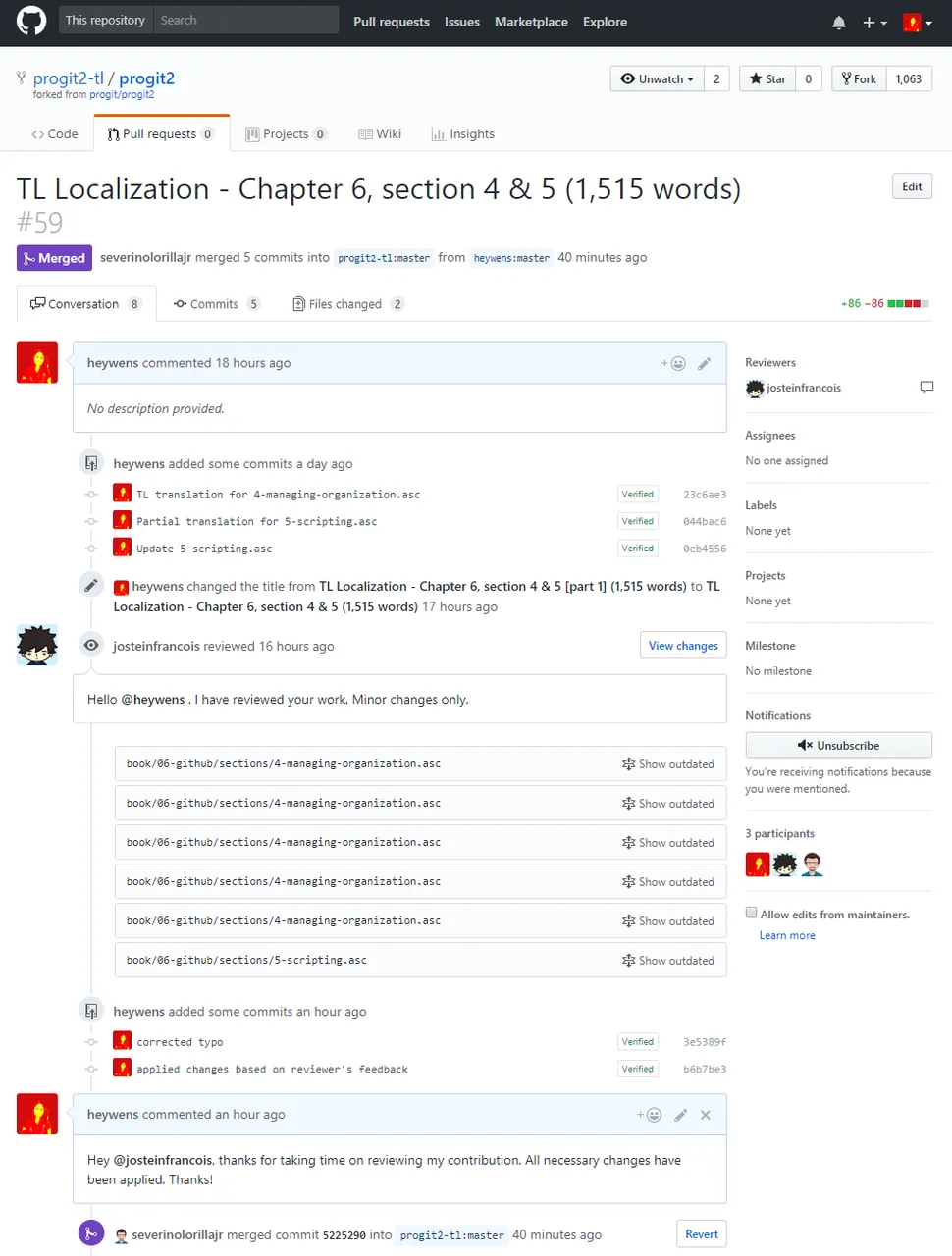952x1256 pixels.
Task: Open the user avatar menu dropdown
Action: [x=918, y=22]
